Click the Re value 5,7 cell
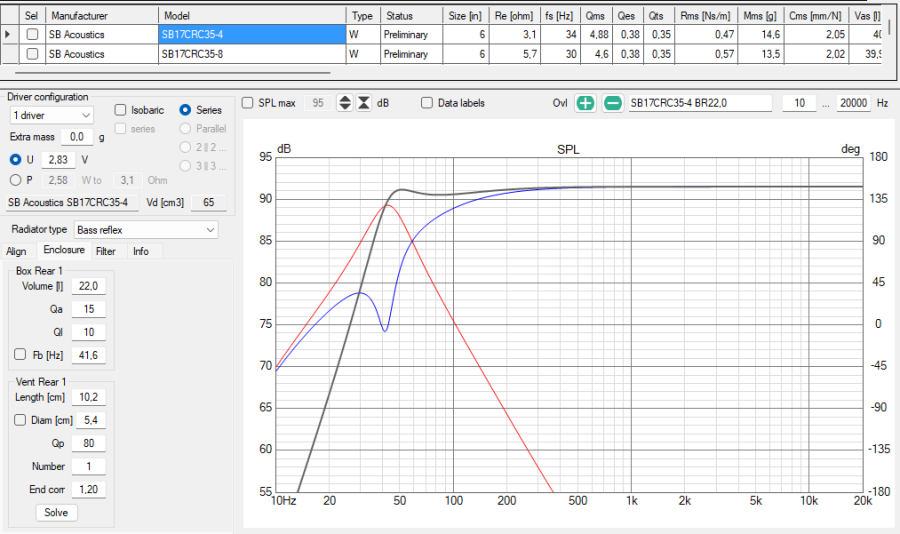The image size is (900, 534). (515, 54)
